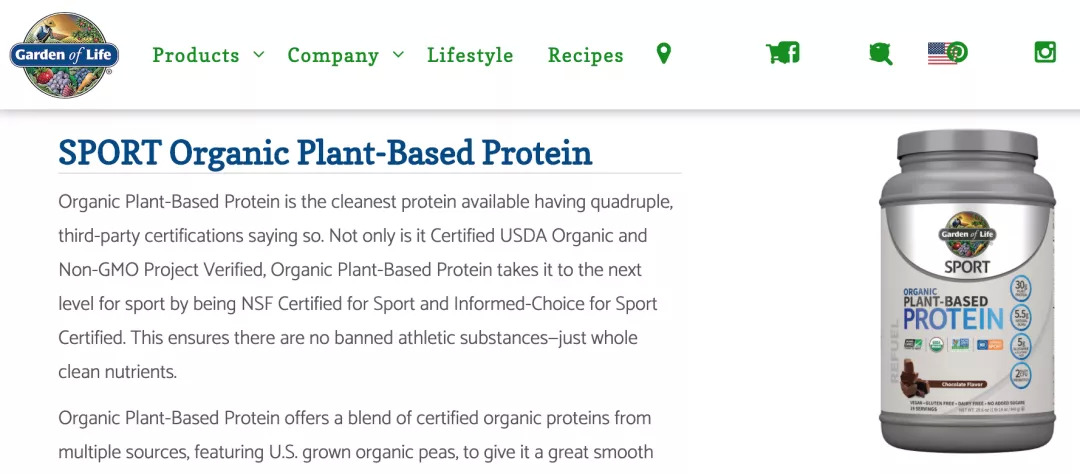
Task: Open the Pinterest icon
Action: (958, 52)
